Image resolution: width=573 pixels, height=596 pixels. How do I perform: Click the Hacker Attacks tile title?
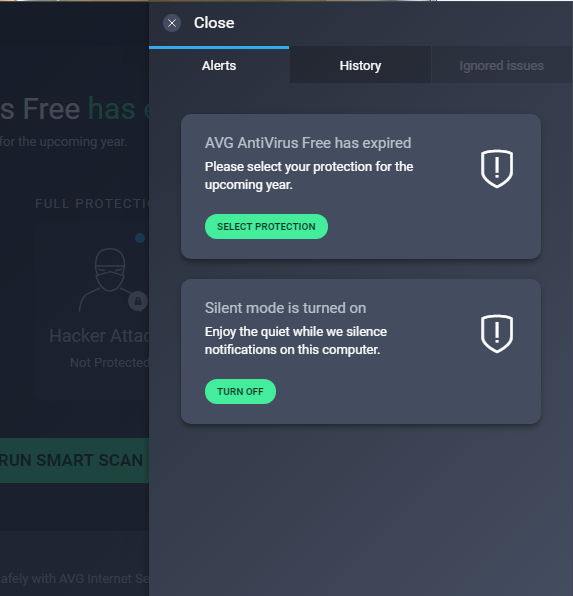(x=99, y=336)
